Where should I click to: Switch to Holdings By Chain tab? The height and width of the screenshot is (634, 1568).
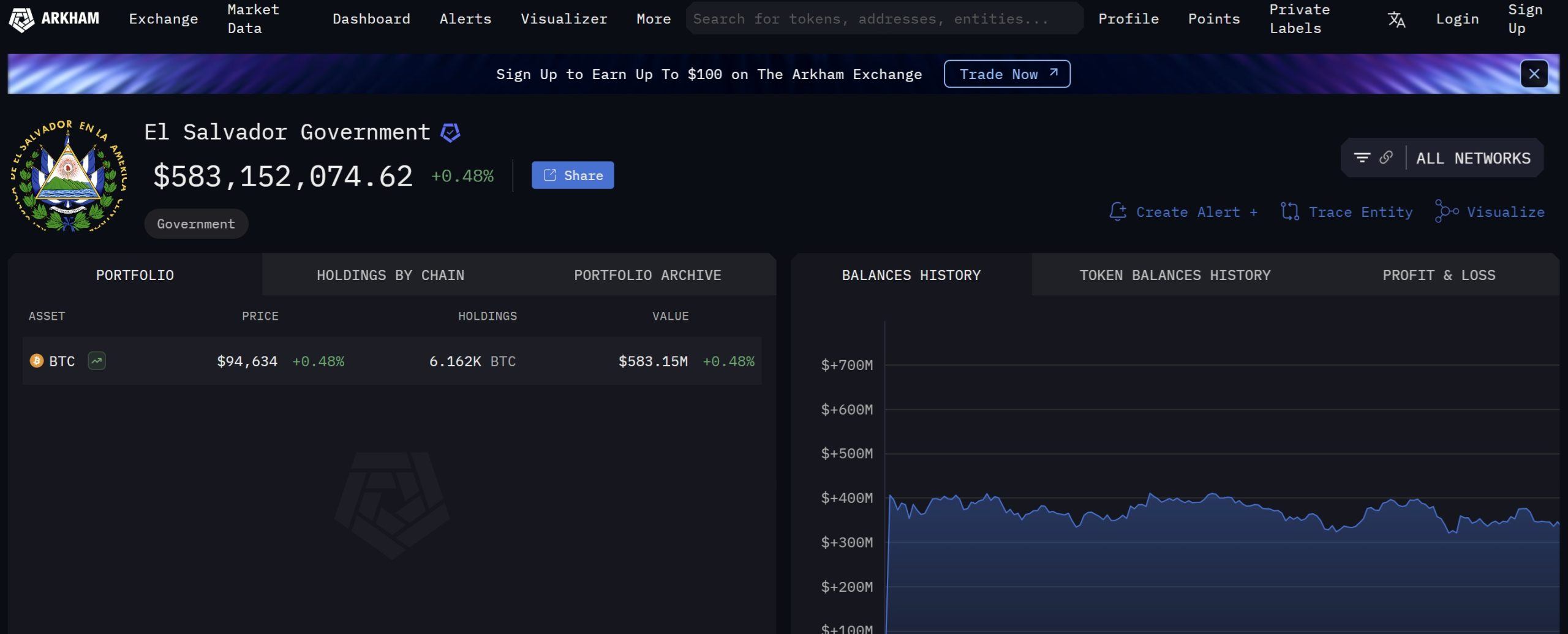pyautogui.click(x=390, y=275)
